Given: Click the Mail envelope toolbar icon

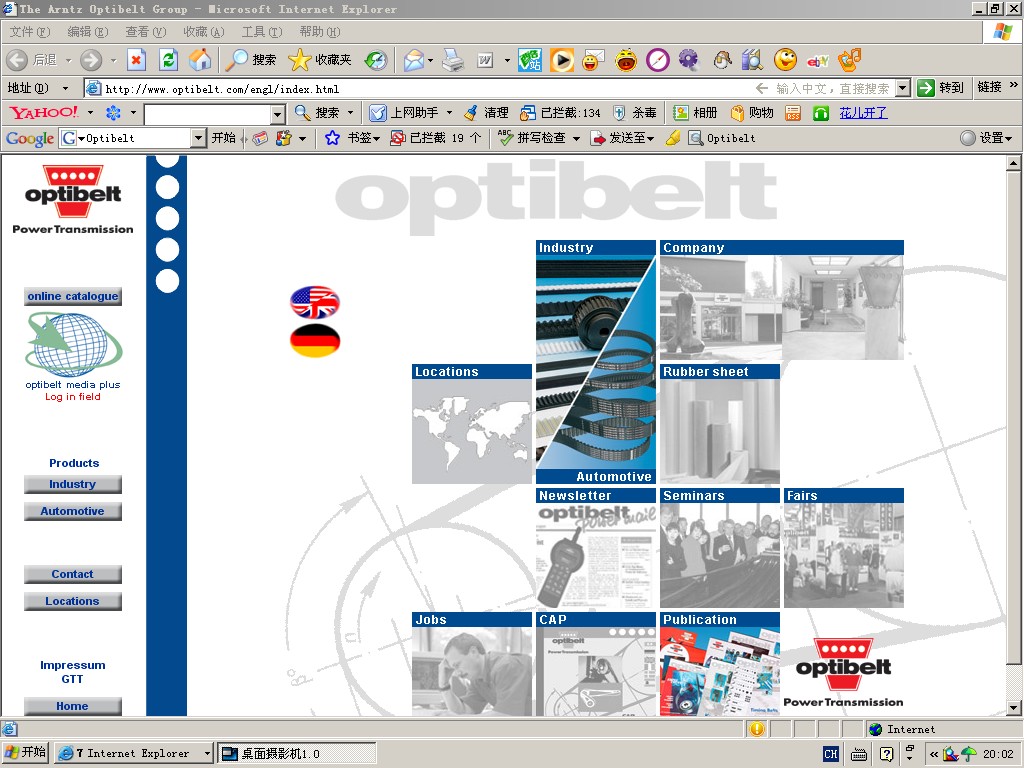Looking at the screenshot, I should tap(414, 60).
